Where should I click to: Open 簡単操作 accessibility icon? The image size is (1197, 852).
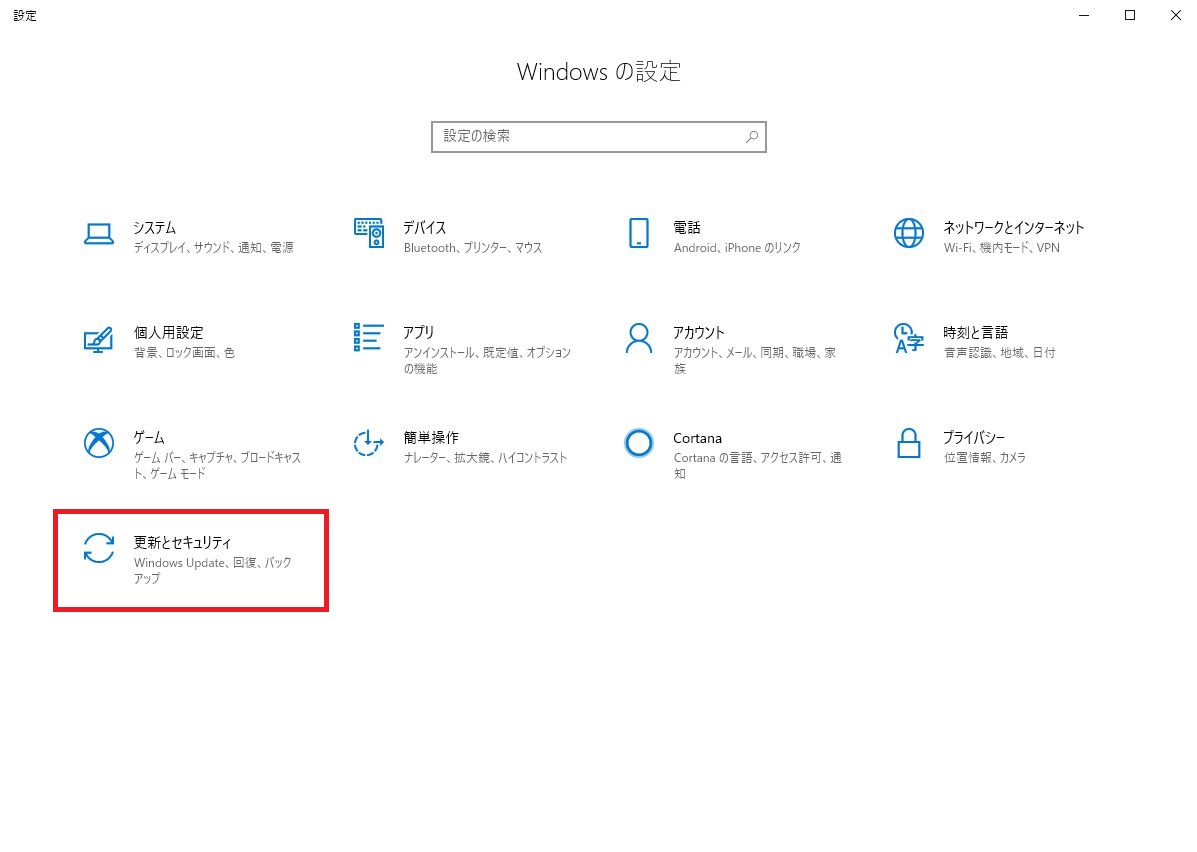pos(368,445)
